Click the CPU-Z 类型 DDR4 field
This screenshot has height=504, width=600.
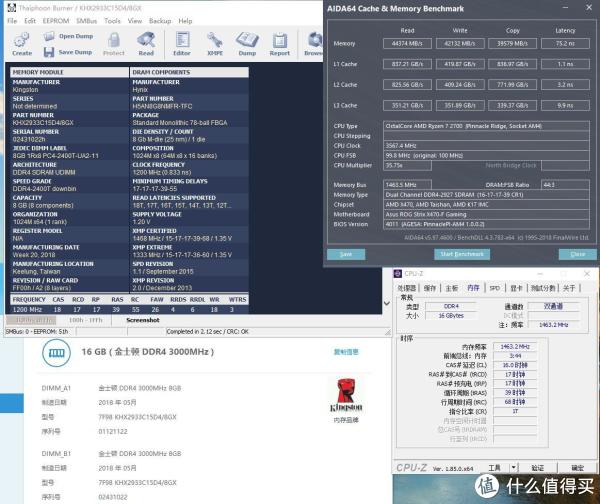click(451, 306)
